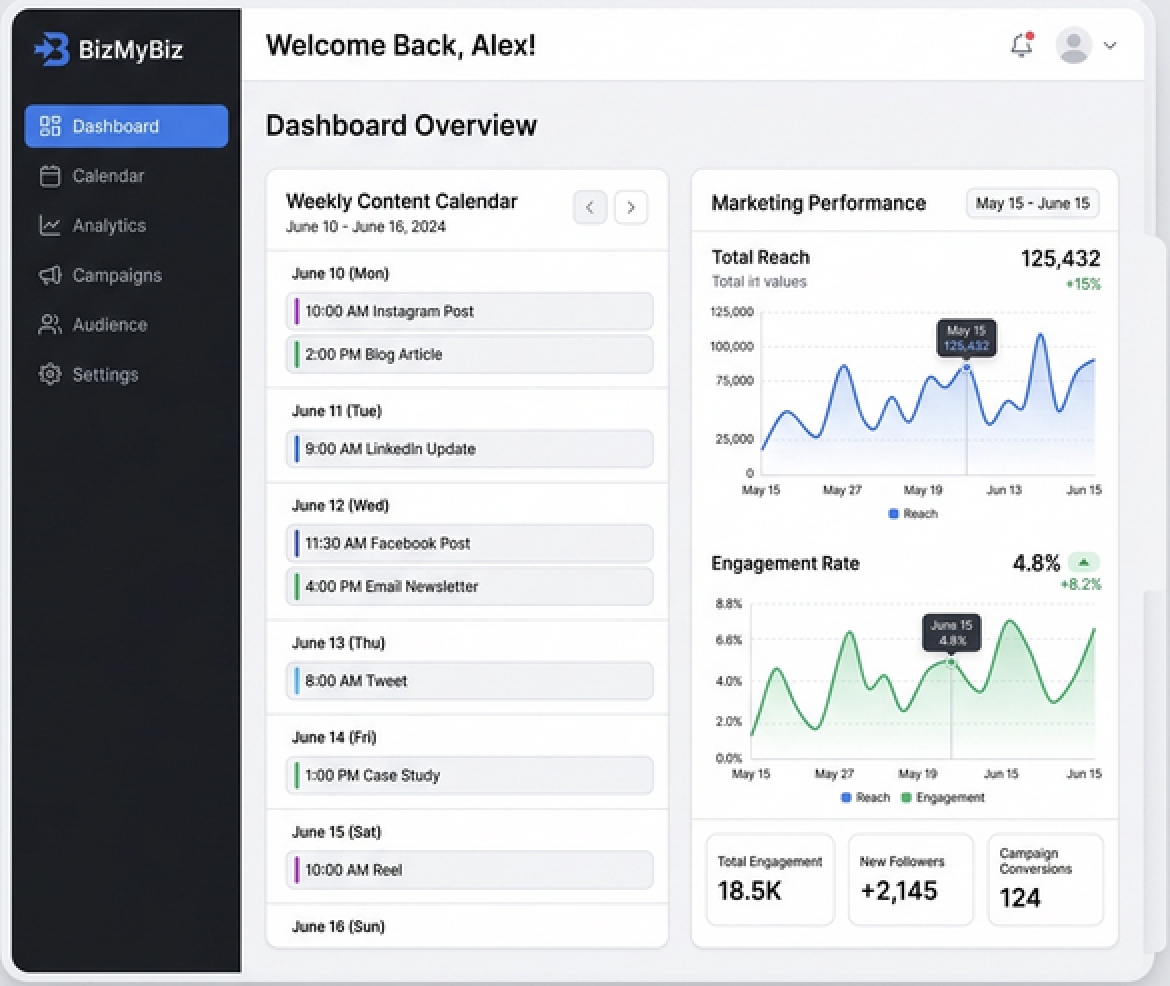Go to the previous calendar week
The image size is (1170, 986).
589,208
